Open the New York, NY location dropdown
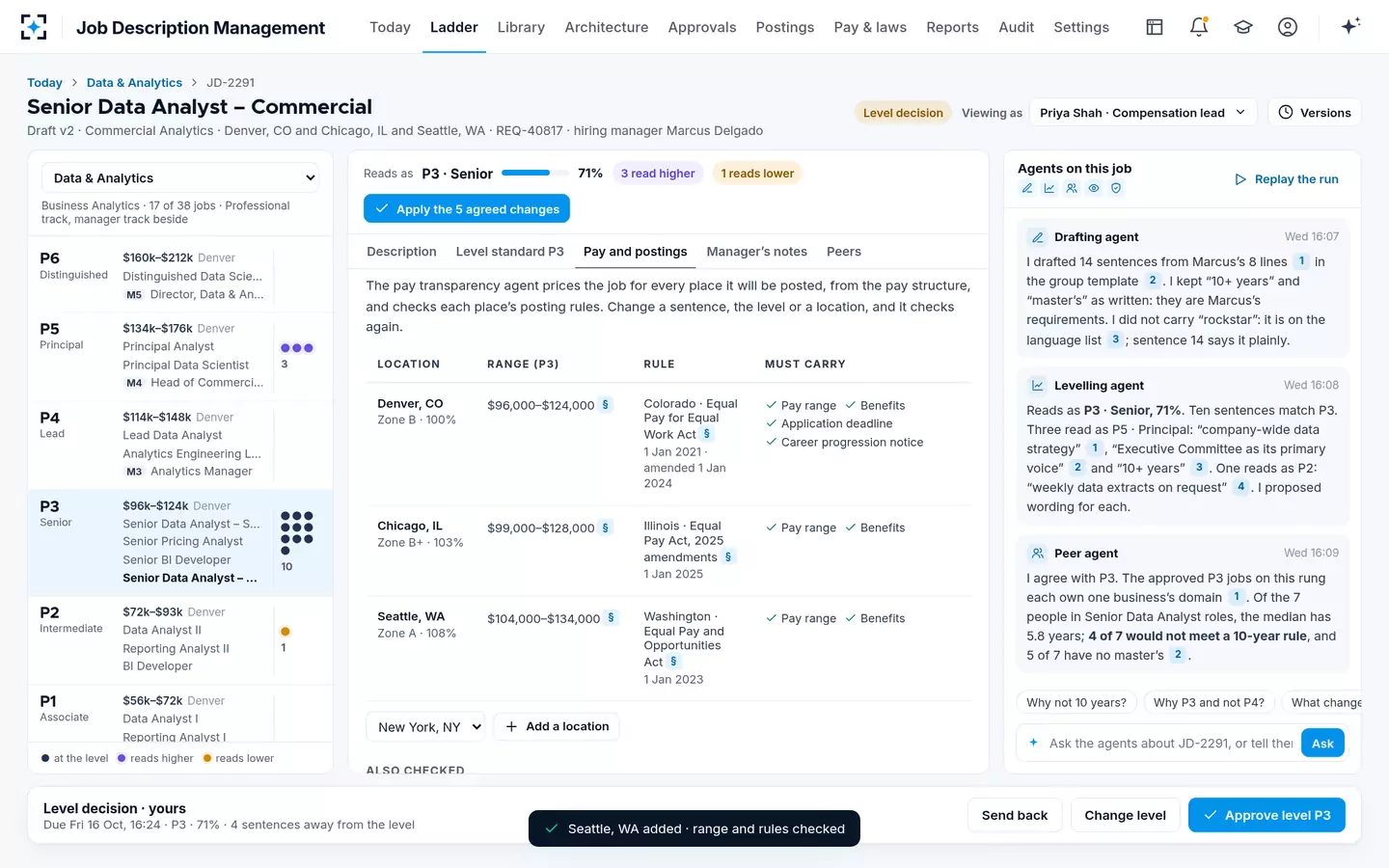The height and width of the screenshot is (868, 1389). click(x=425, y=726)
